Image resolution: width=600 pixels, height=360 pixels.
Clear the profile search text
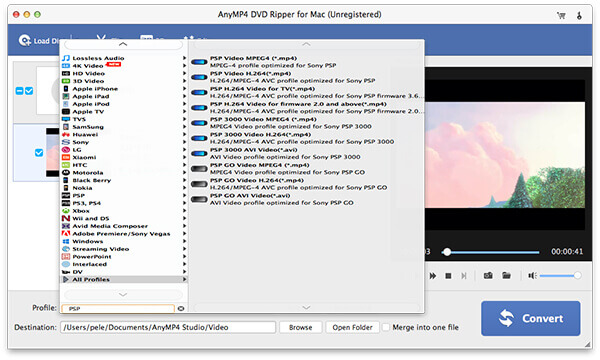181,309
